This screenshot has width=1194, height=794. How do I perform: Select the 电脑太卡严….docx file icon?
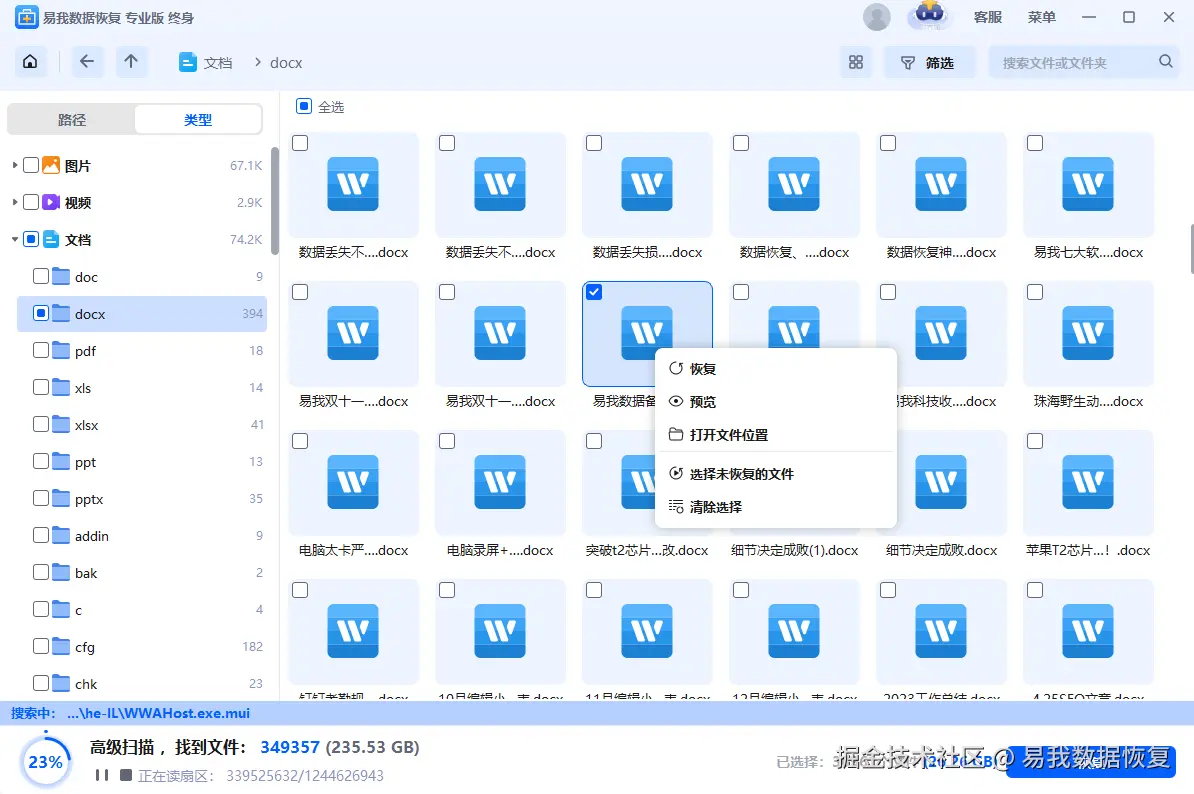tap(353, 482)
